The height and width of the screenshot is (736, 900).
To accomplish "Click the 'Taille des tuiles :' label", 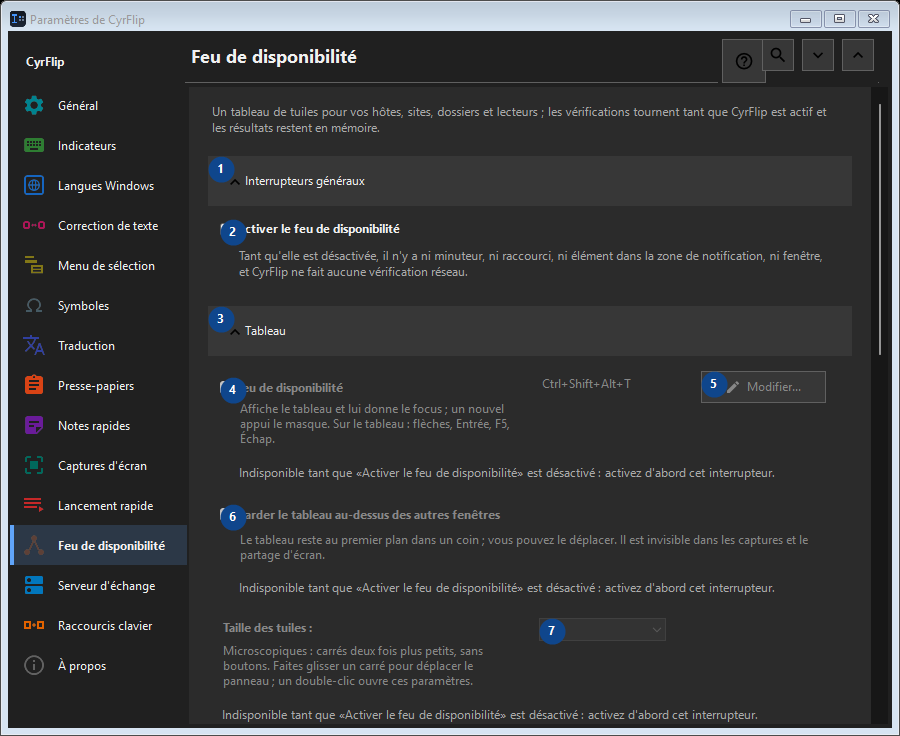I will coord(267,627).
